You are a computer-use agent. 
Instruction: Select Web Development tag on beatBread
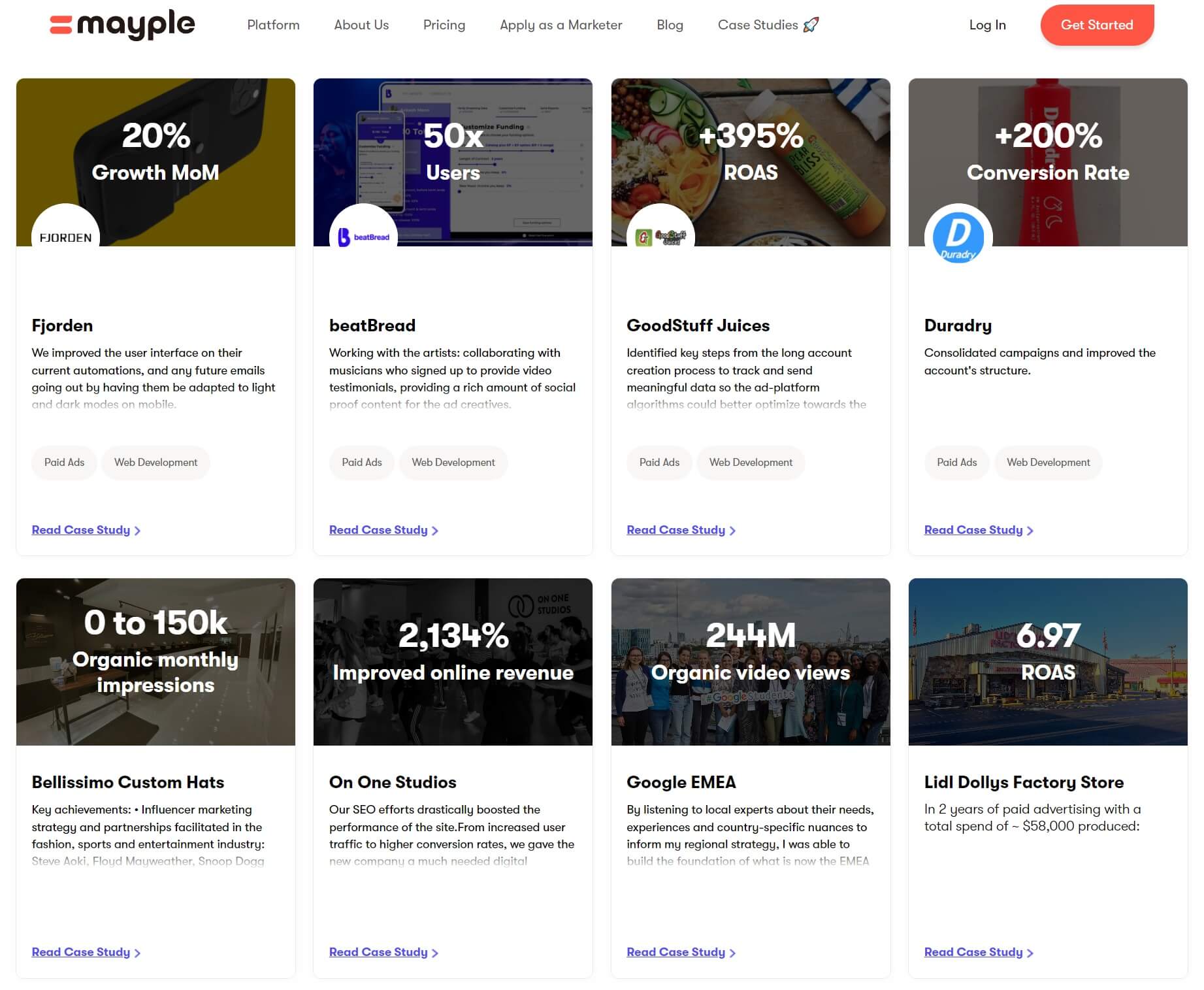tap(453, 463)
